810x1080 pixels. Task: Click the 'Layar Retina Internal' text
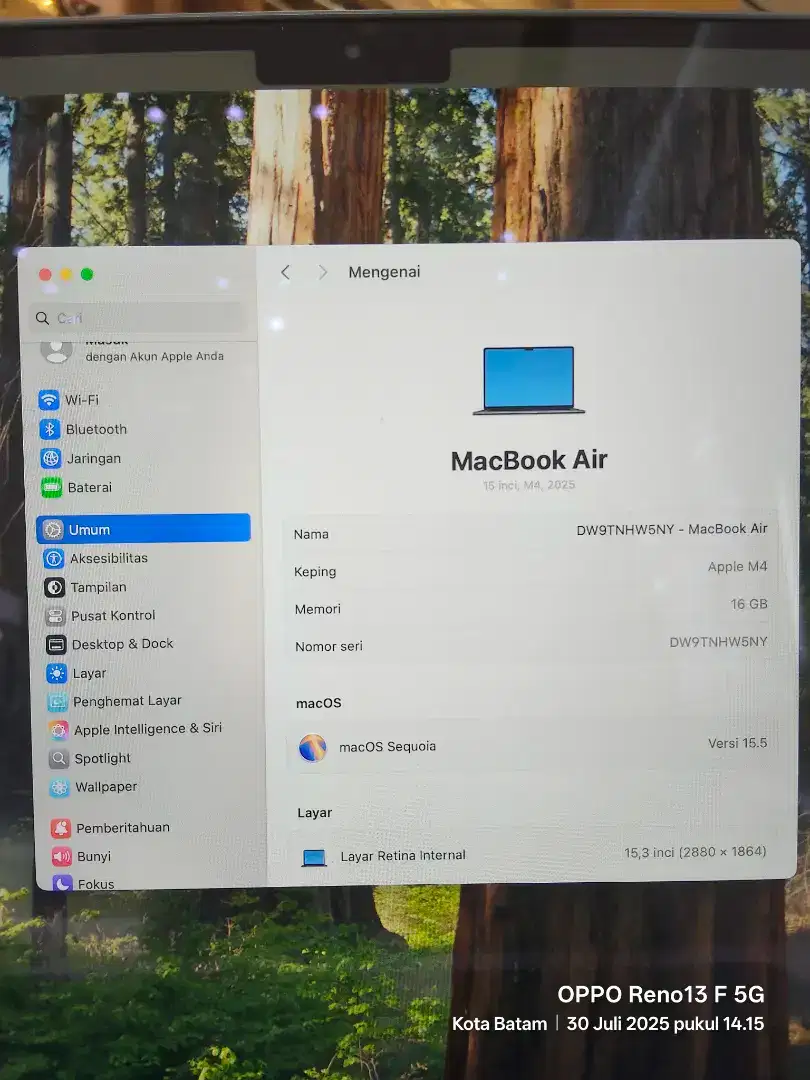[x=403, y=855]
